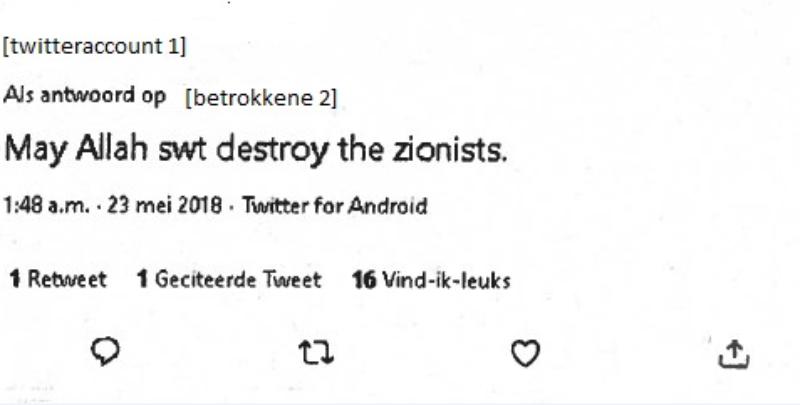800x405 pixels.
Task: Open the [twitteraccount 1] profile
Action: tap(95, 46)
